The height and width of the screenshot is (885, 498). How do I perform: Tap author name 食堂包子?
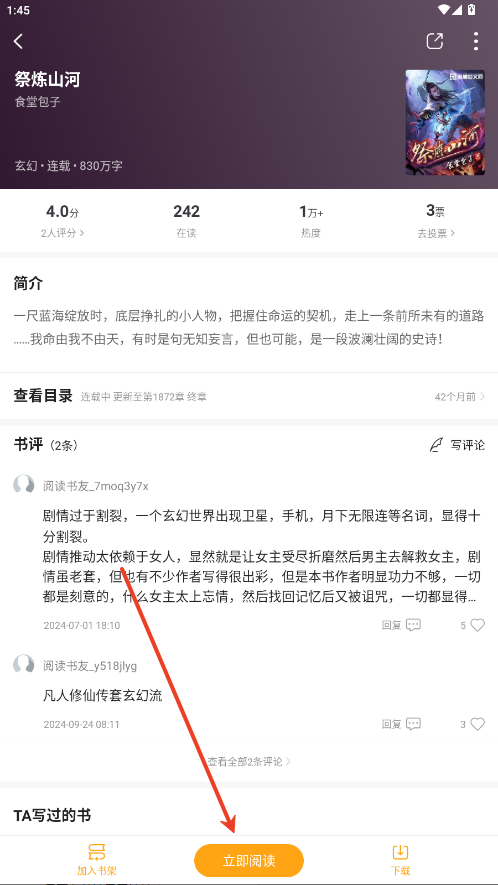[x=37, y=102]
